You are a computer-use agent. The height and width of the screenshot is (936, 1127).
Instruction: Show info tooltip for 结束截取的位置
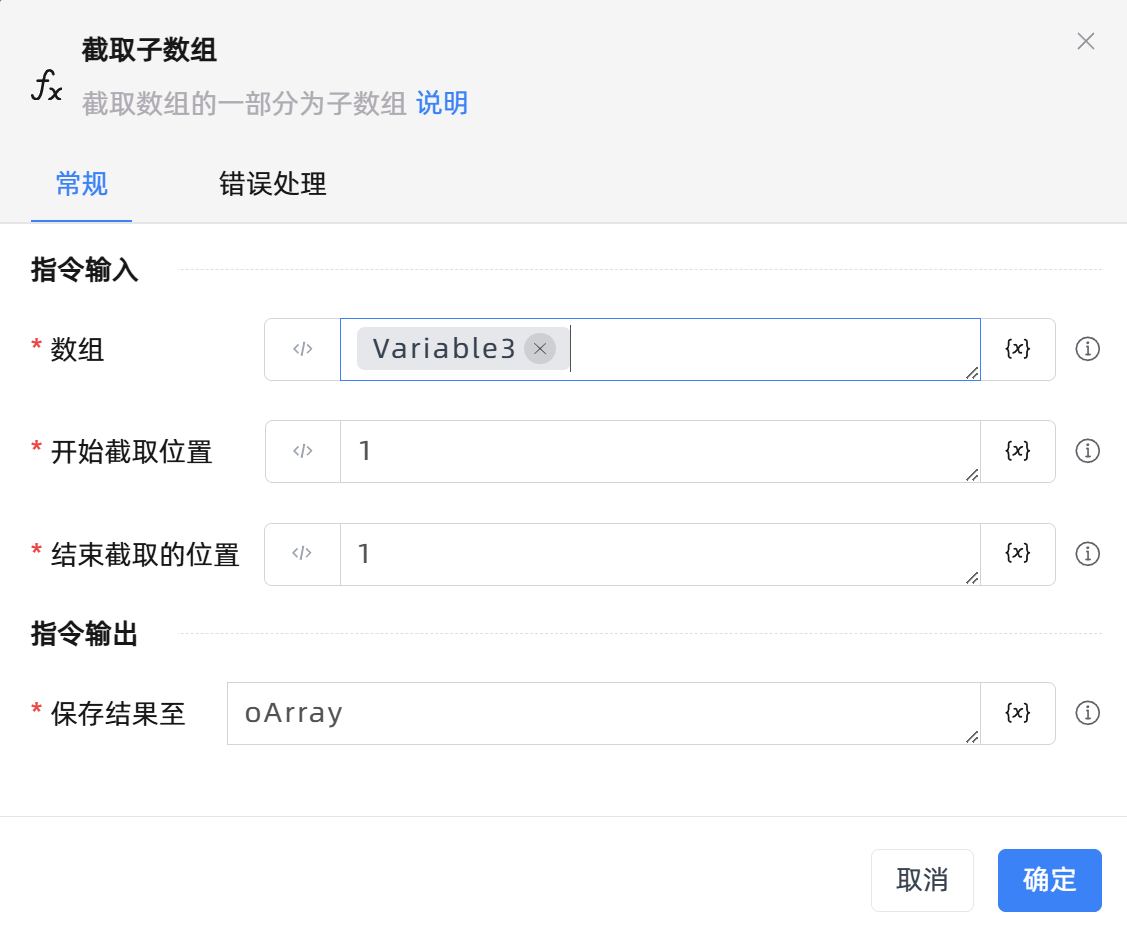(1087, 554)
